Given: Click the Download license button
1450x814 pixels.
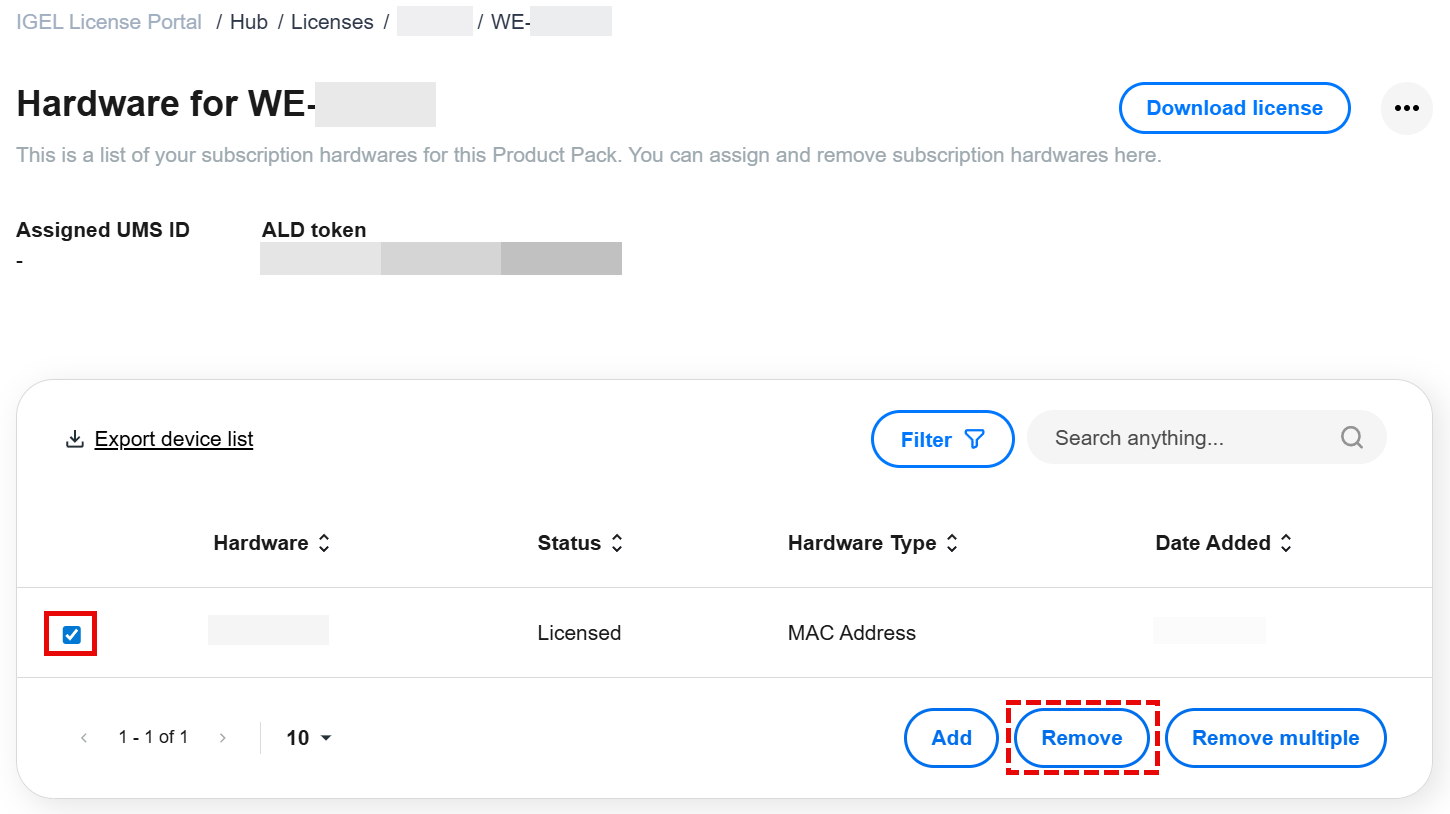Looking at the screenshot, I should (1234, 108).
